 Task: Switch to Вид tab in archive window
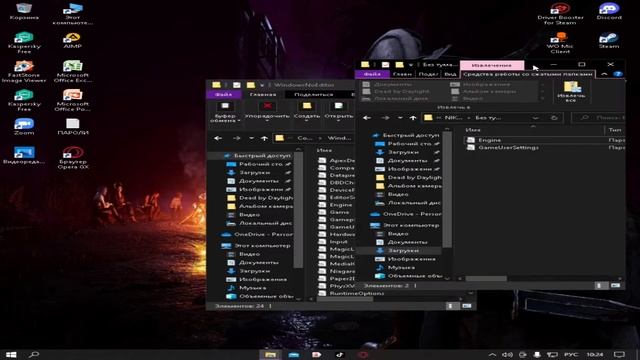[450, 74]
